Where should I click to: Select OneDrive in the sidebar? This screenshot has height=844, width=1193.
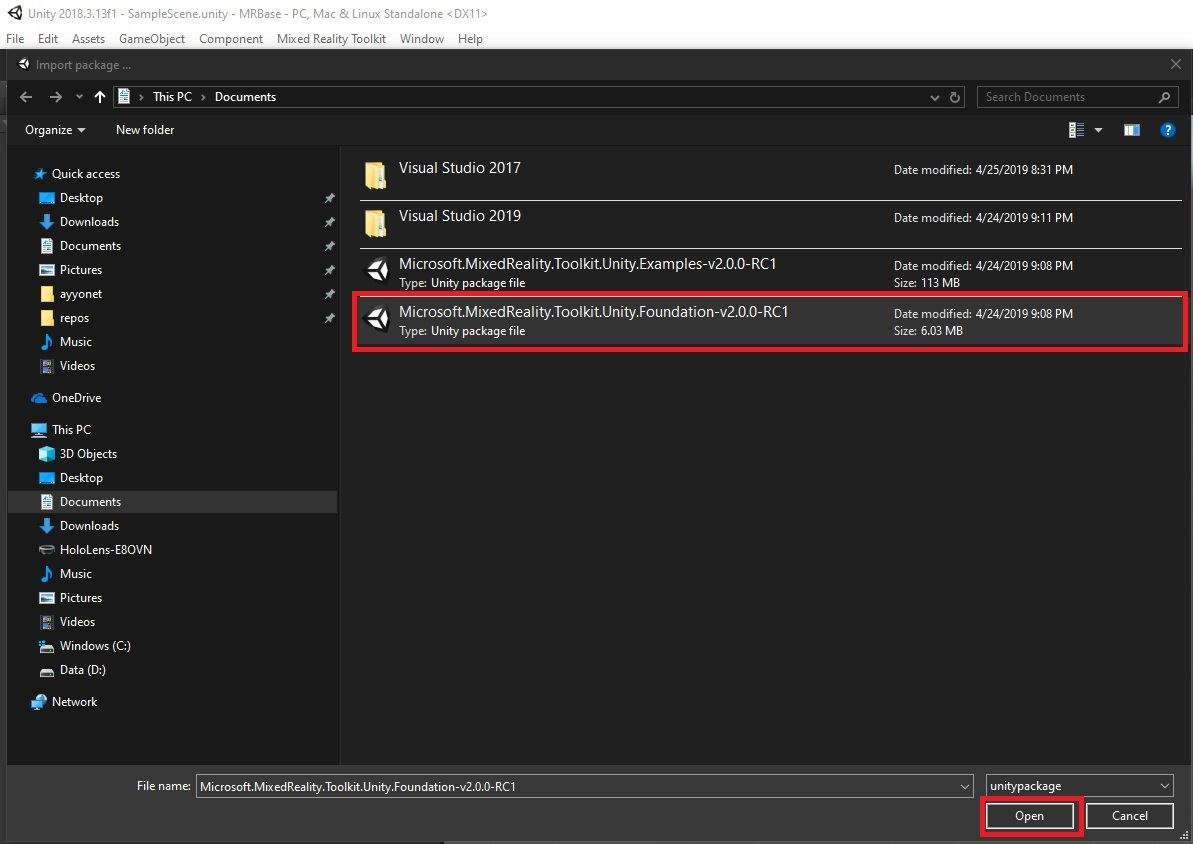66,398
